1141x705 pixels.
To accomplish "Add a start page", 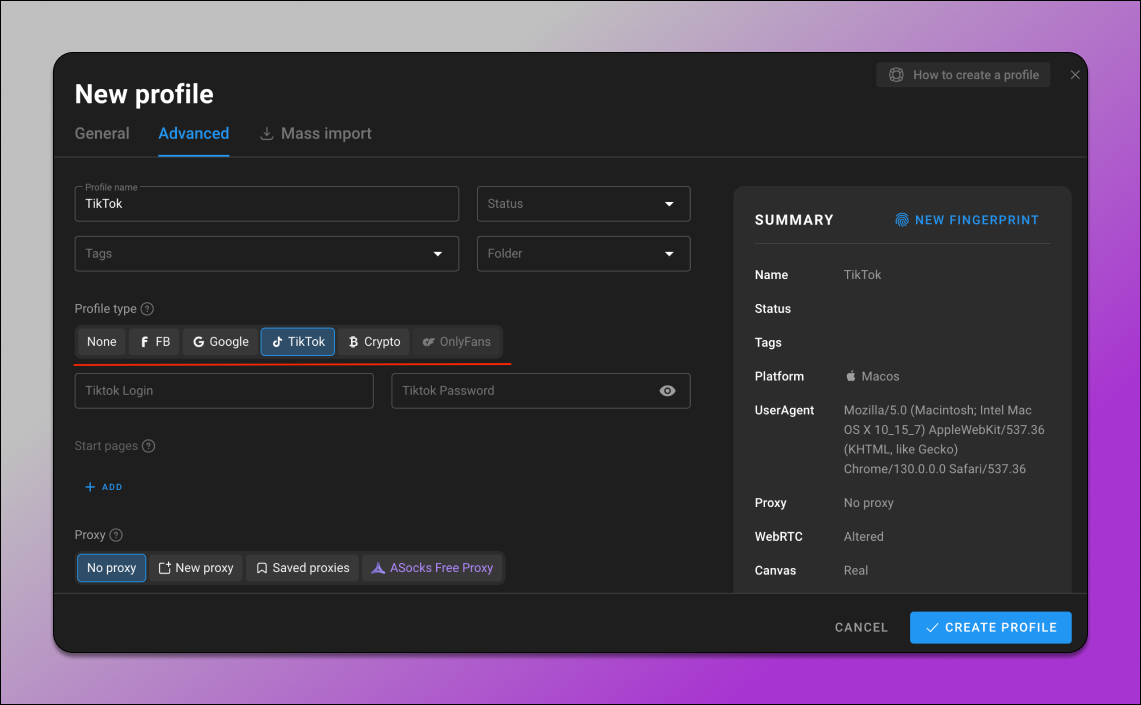I will tap(104, 487).
